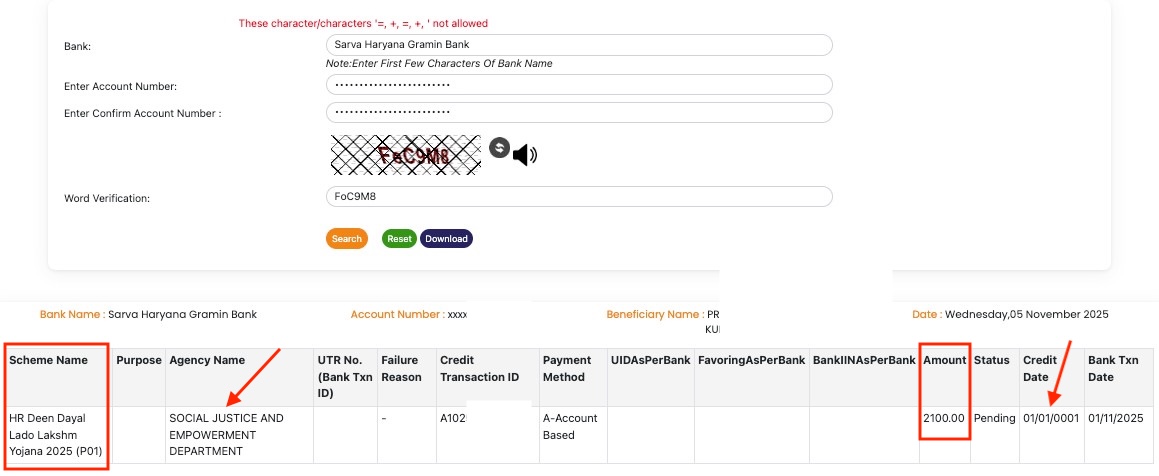Click the Payment Method column header
Screen dimensions: 1159x476
tap(568, 368)
